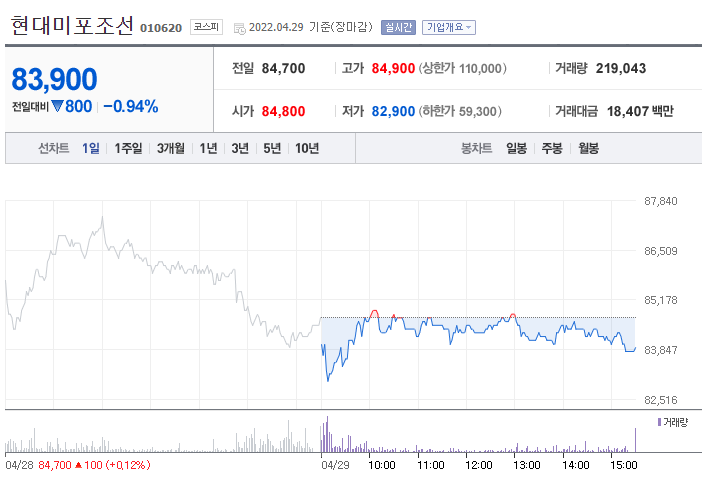Screen dimensions: 702x483
Task: Click the 선차트 label
Action: 54,148
